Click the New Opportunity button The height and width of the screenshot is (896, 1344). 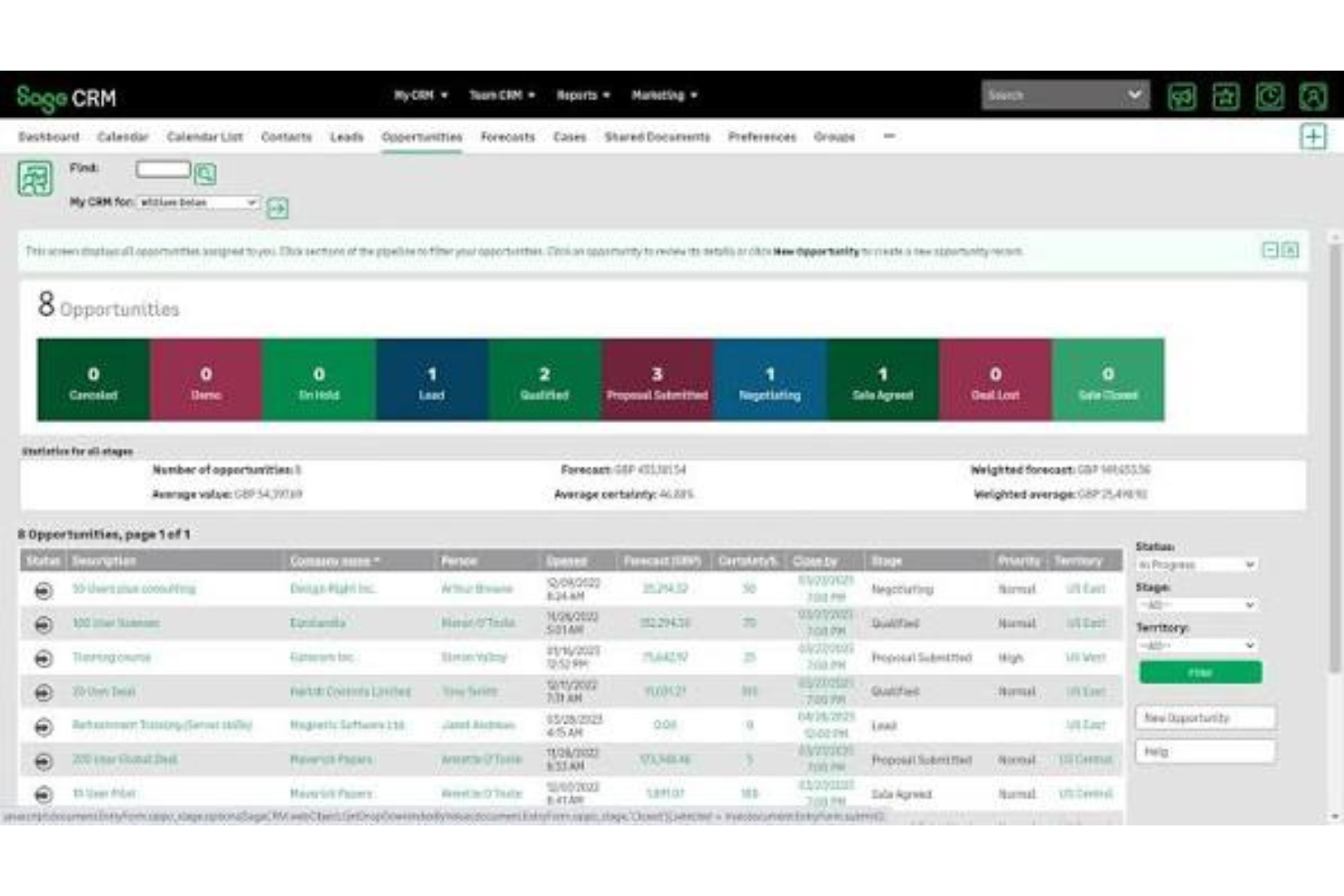tap(1205, 718)
